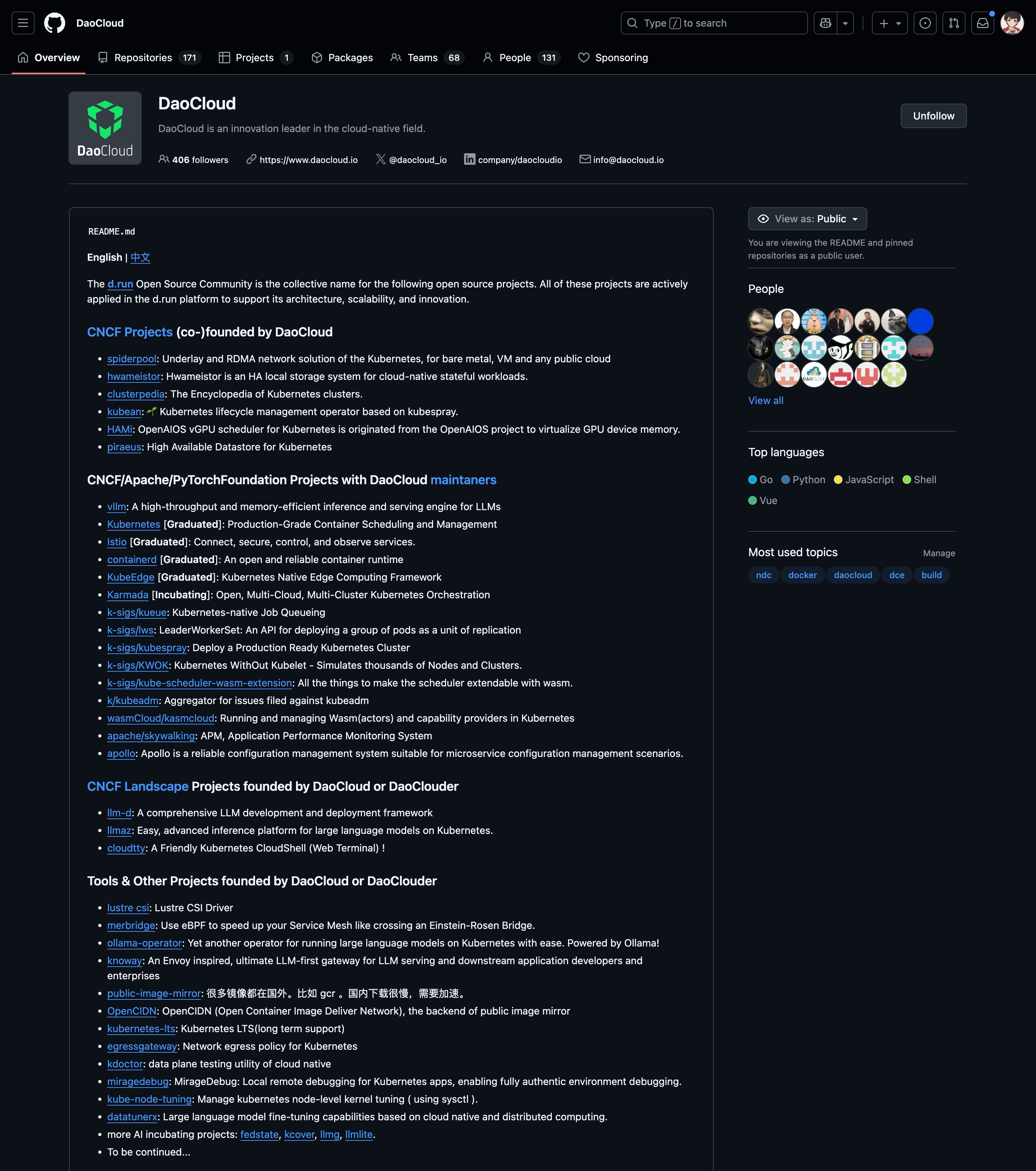This screenshot has width=1036, height=1171.
Task: Expand the Copilot dropdown arrow
Action: [x=845, y=23]
